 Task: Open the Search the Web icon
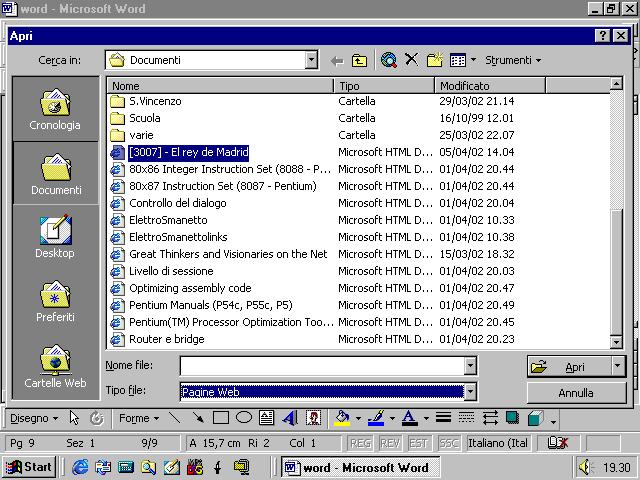coord(389,60)
